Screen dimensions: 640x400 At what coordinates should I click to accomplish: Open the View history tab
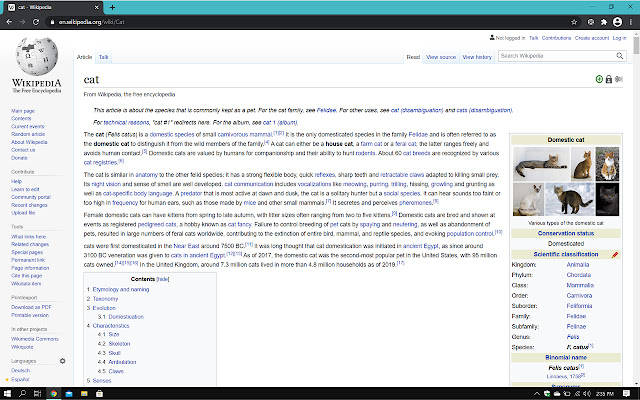click(477, 57)
